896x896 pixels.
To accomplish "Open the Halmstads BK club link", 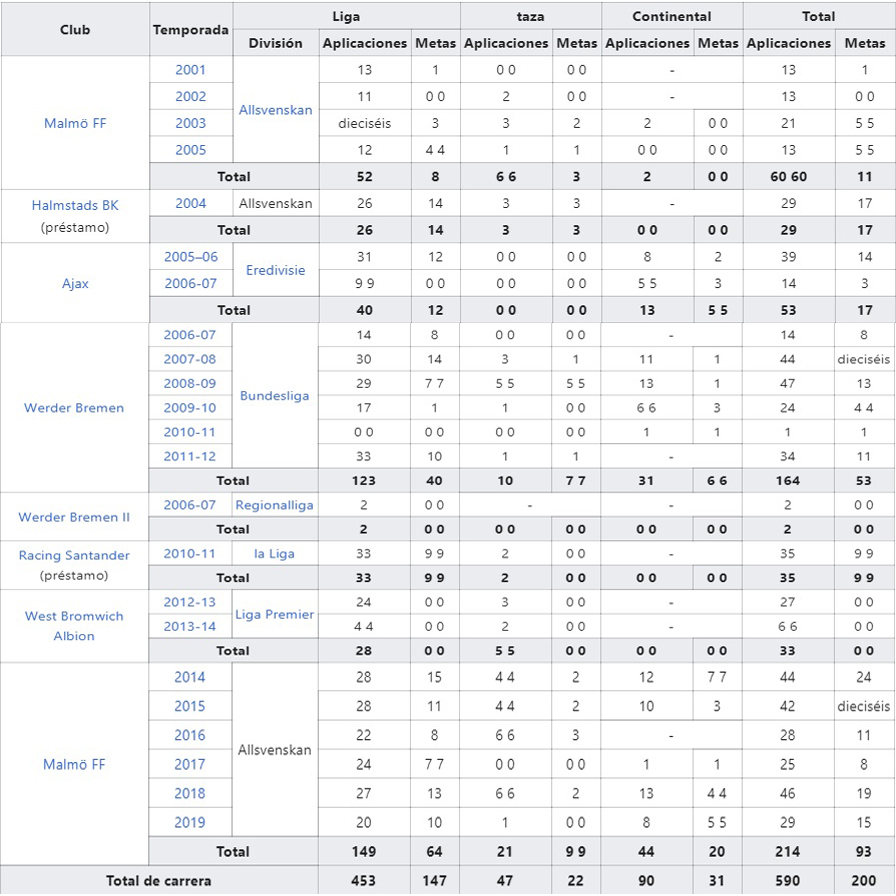I will coord(75,204).
